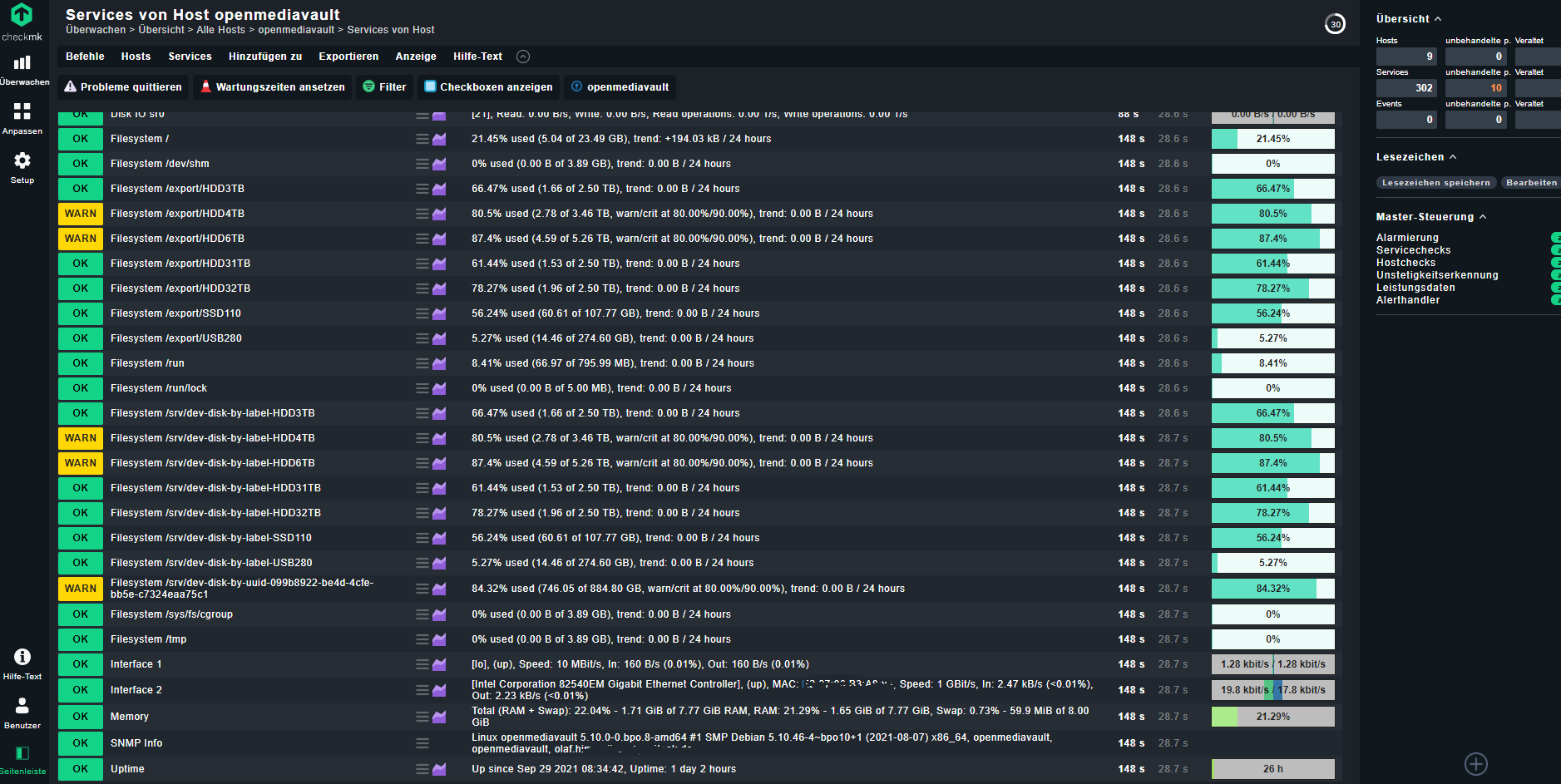Viewport: 1561px width, 784px height.
Task: Open the Überwachen monitoring menu
Action: (22, 70)
